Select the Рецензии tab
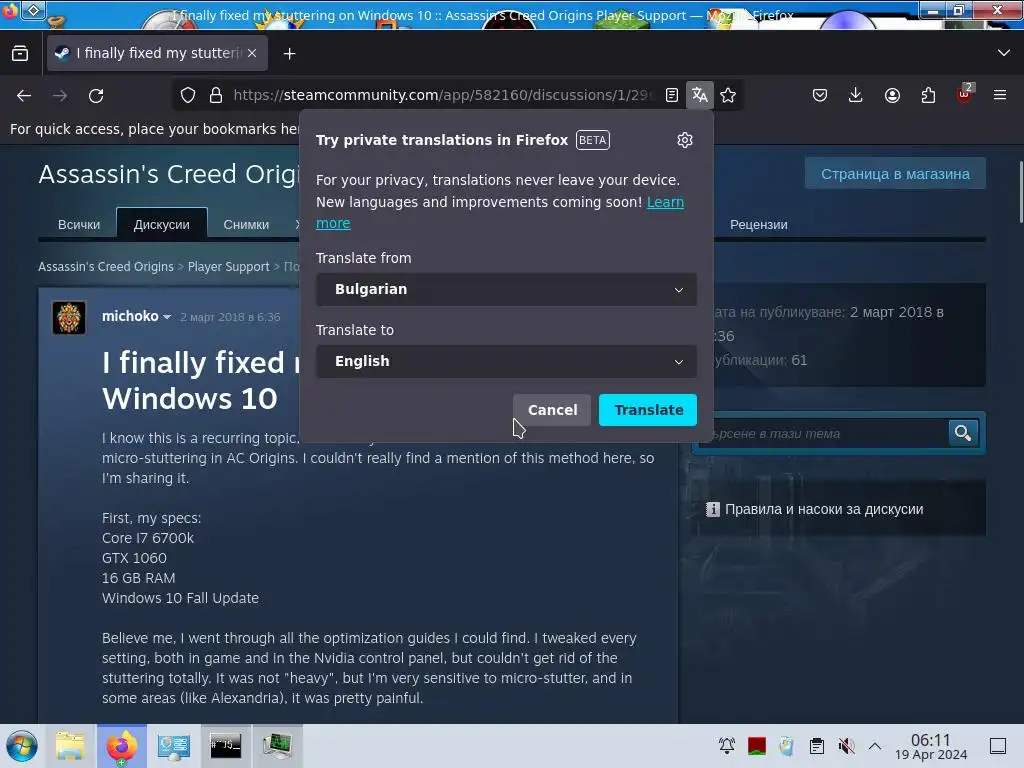 [758, 225]
